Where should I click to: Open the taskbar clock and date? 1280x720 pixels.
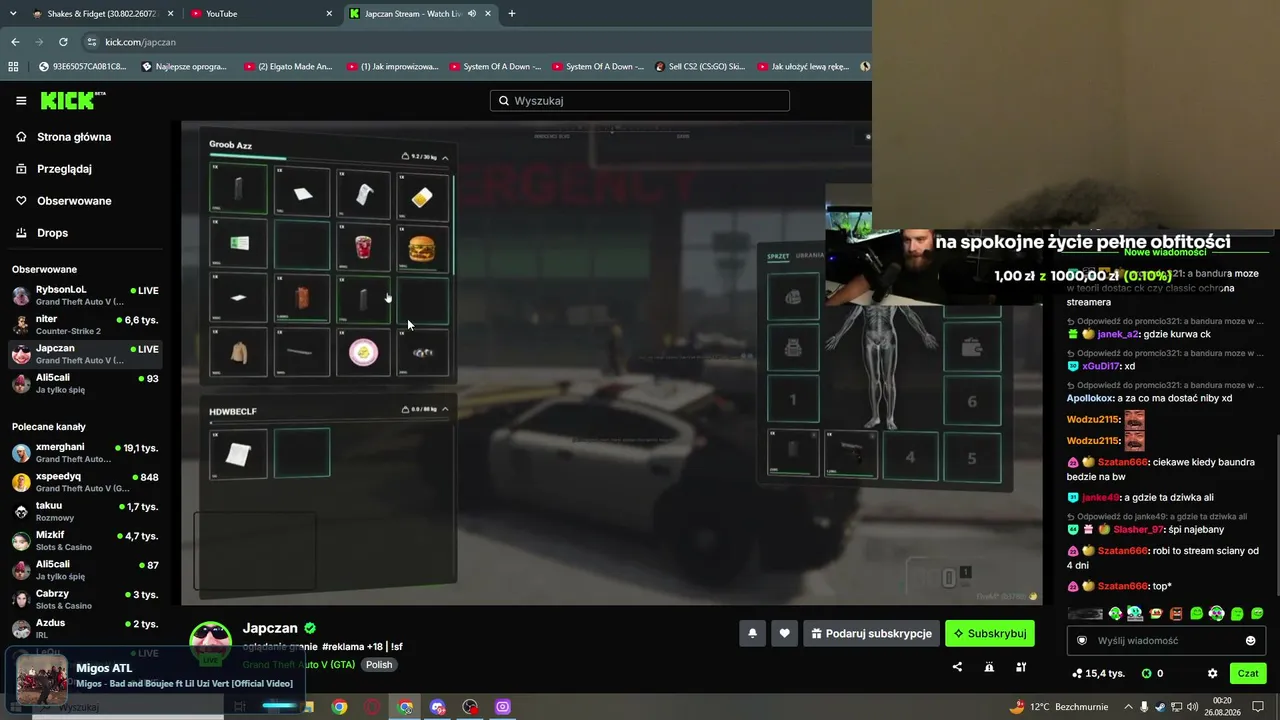tap(1222, 707)
